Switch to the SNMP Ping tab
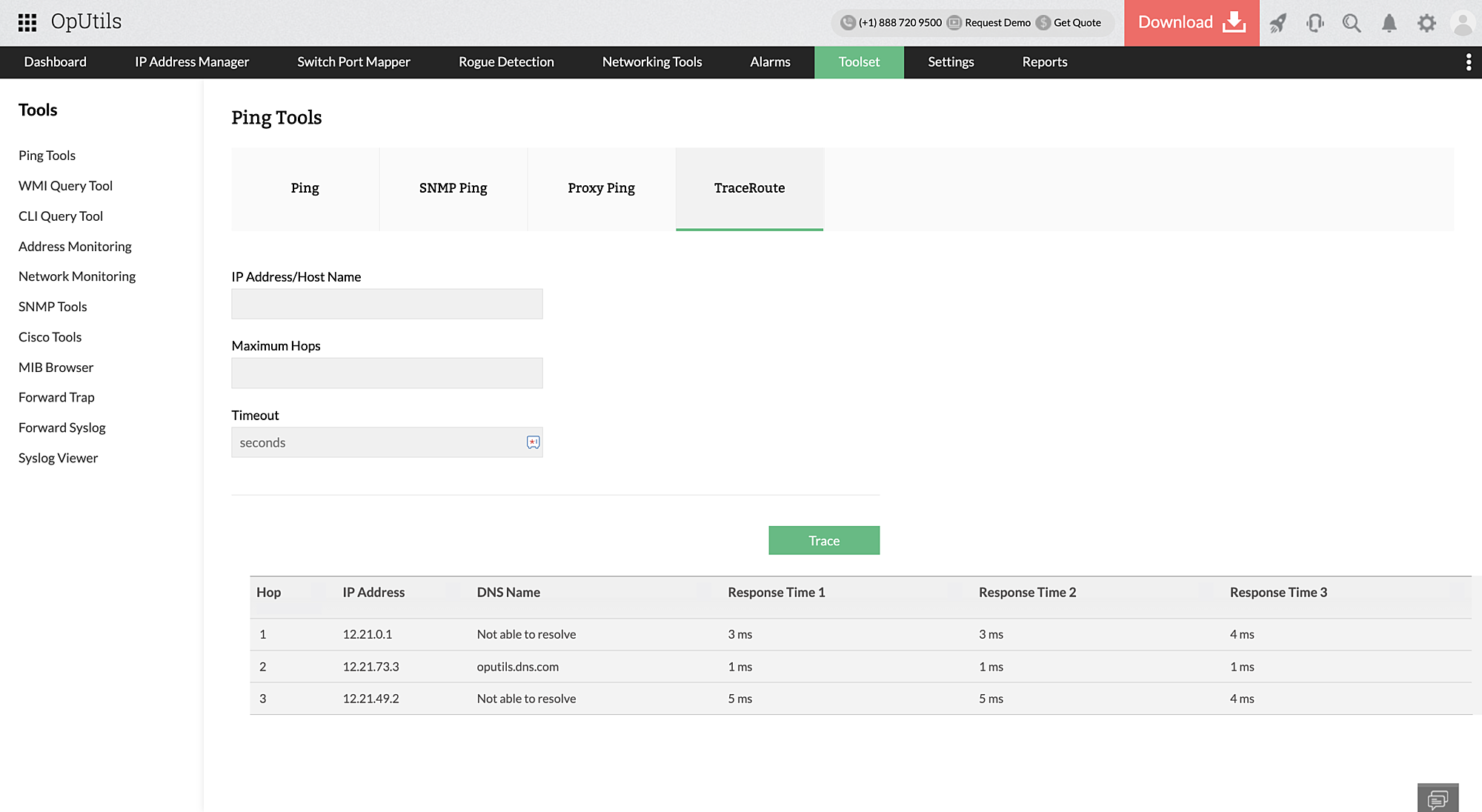Image resolution: width=1482 pixels, height=812 pixels. click(x=453, y=188)
